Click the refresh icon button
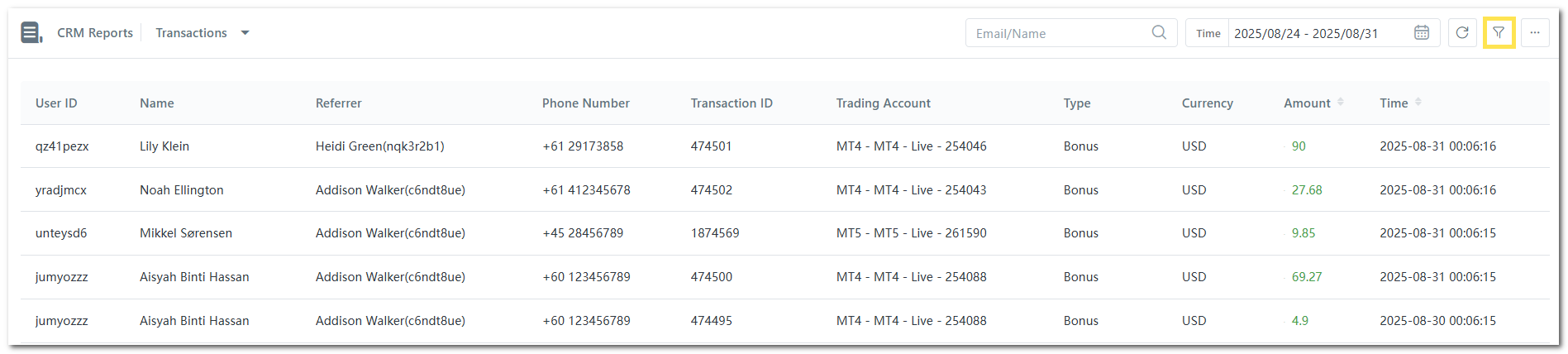1568x354 pixels. 1462,33
